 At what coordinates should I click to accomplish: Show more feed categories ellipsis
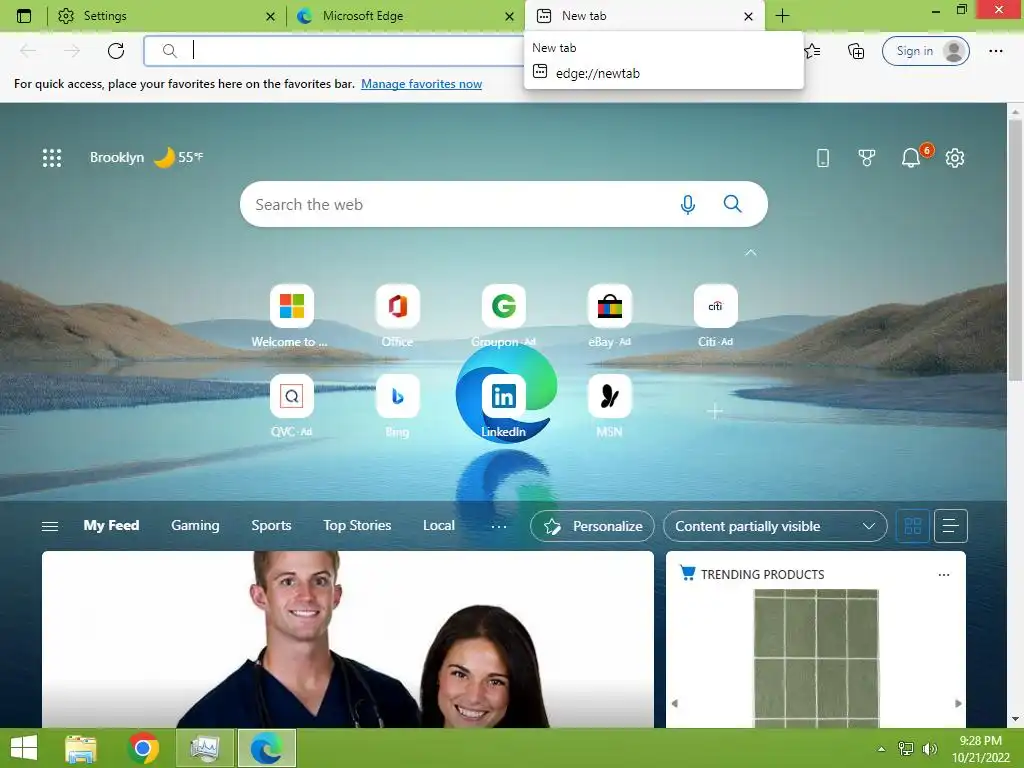(x=499, y=526)
